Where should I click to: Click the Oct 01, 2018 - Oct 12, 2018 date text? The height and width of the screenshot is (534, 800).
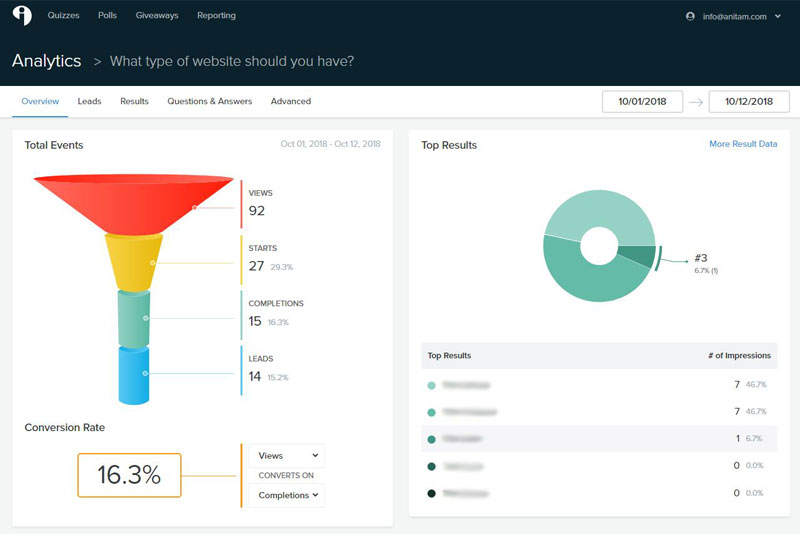point(331,144)
